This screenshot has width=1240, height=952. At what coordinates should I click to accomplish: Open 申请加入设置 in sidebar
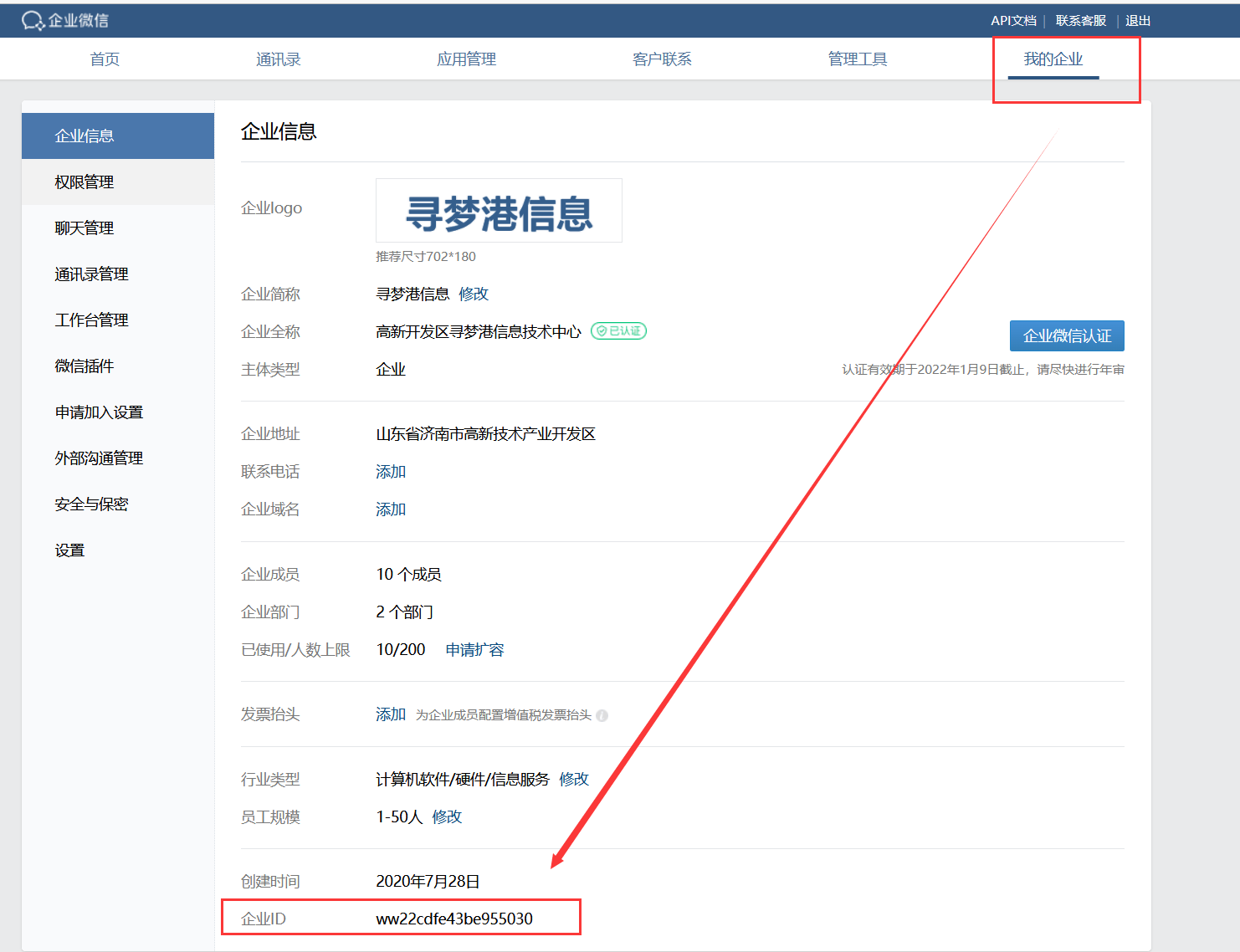click(x=118, y=412)
